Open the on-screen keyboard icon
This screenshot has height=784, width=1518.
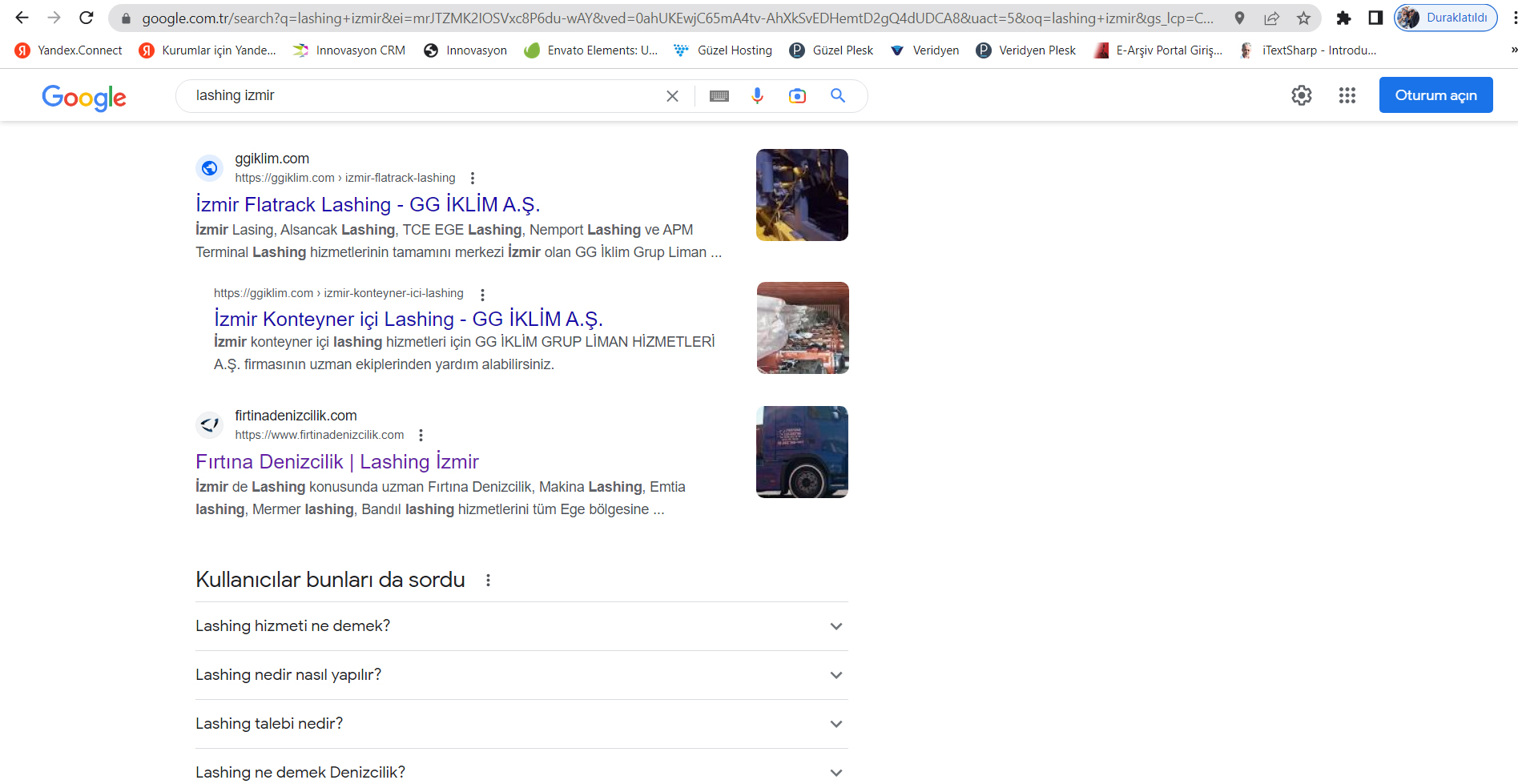(x=719, y=96)
